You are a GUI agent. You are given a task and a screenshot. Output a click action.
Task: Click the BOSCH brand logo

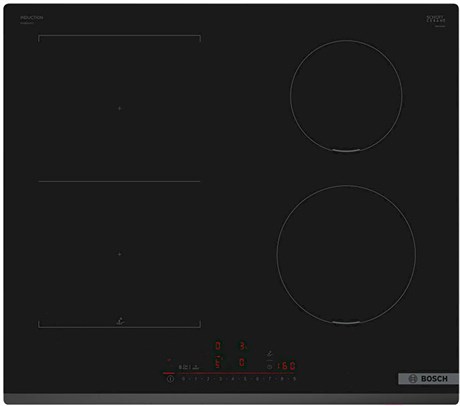click(428, 379)
